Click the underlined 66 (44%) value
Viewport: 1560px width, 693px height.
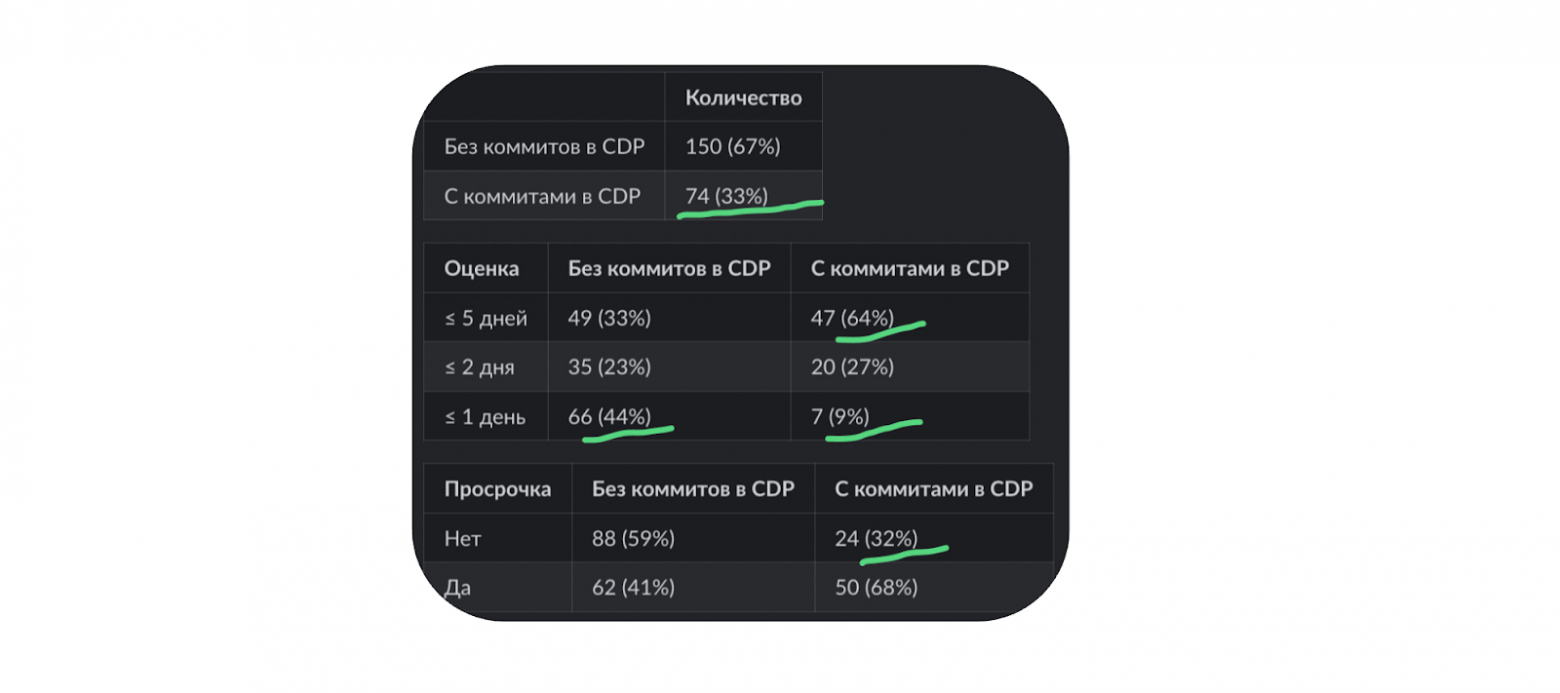coord(609,417)
